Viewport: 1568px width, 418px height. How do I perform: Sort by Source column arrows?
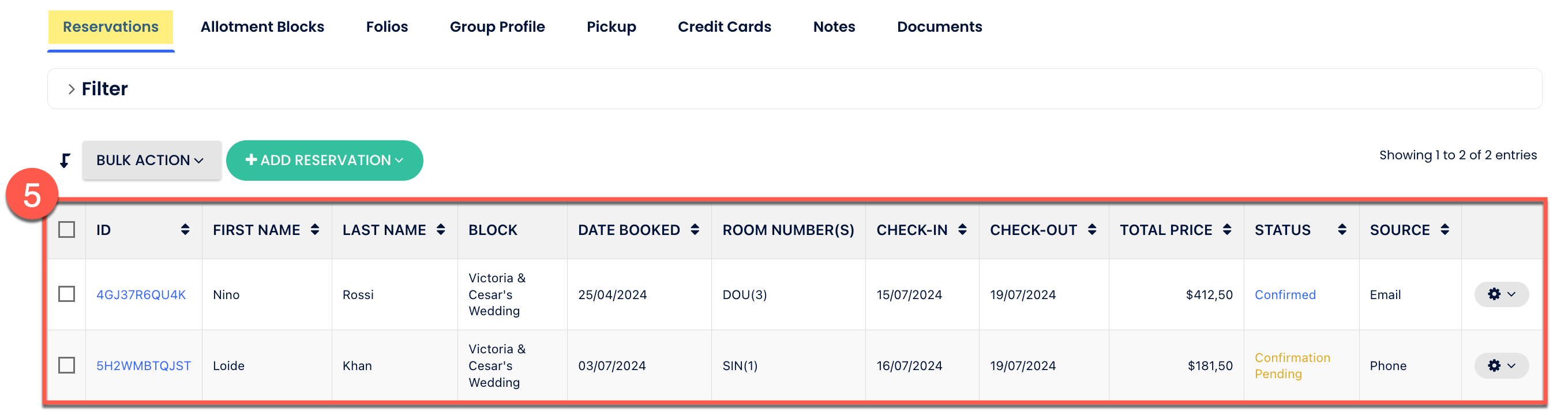[1445, 230]
